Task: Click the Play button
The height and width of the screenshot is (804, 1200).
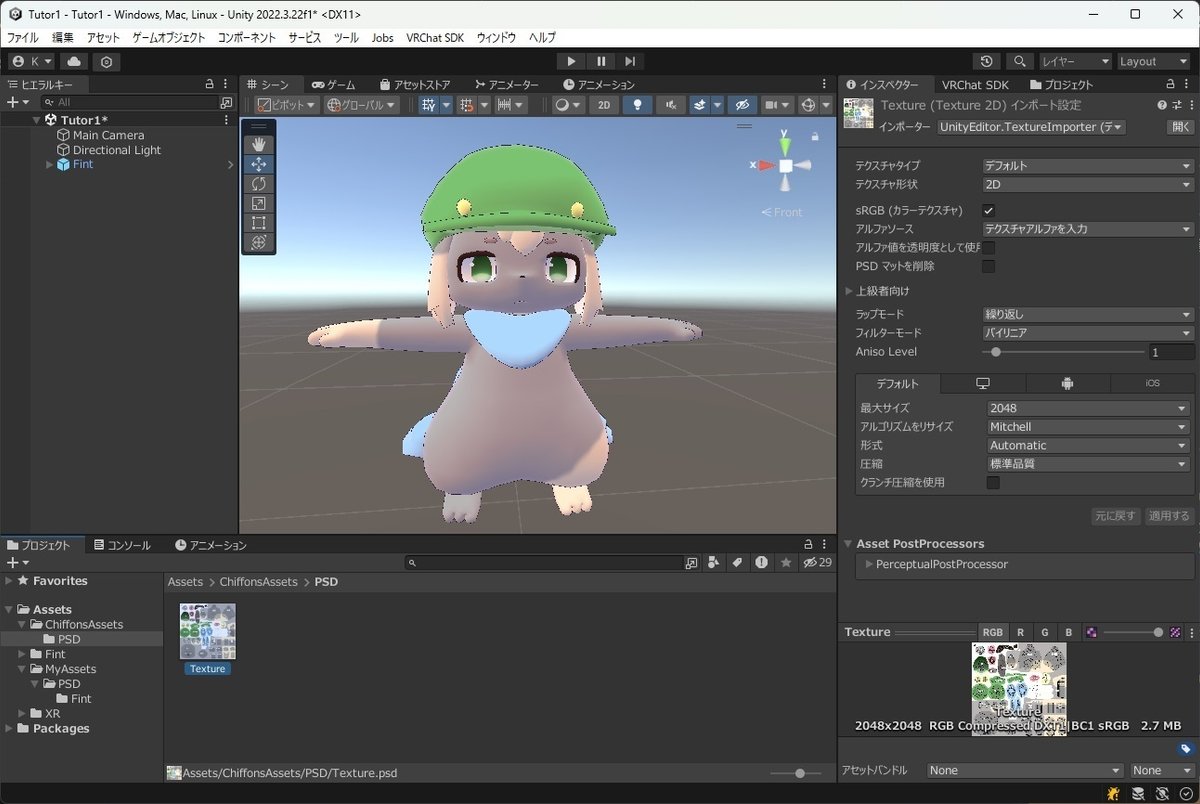Action: [571, 61]
